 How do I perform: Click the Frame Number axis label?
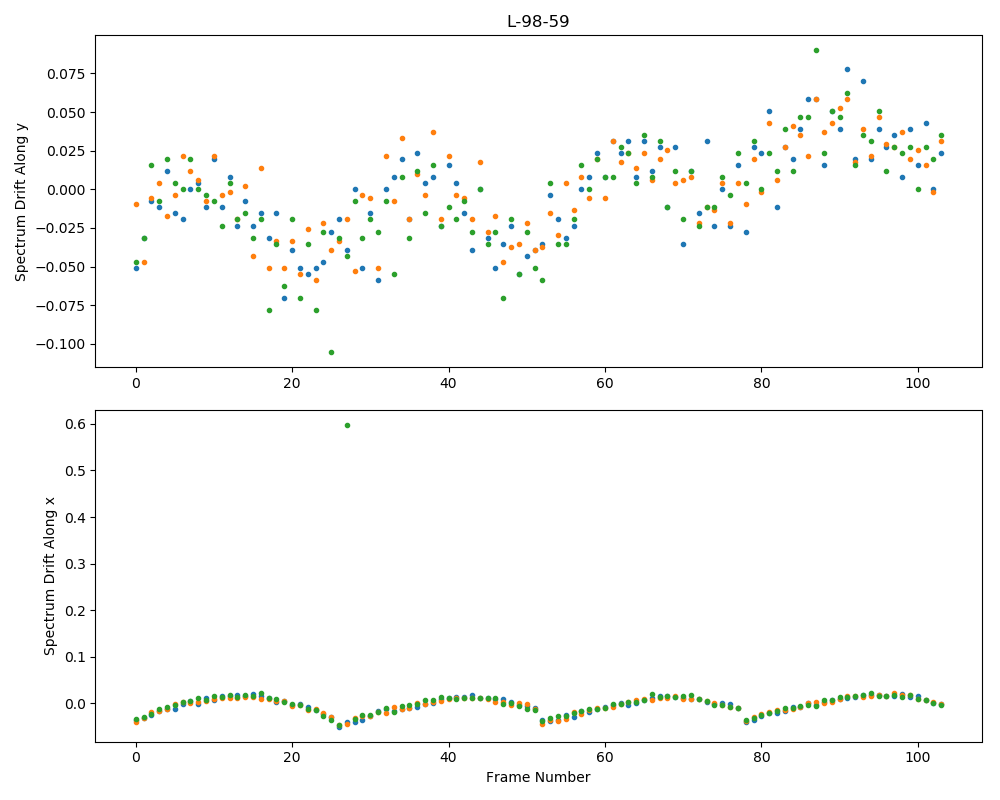pos(538,777)
